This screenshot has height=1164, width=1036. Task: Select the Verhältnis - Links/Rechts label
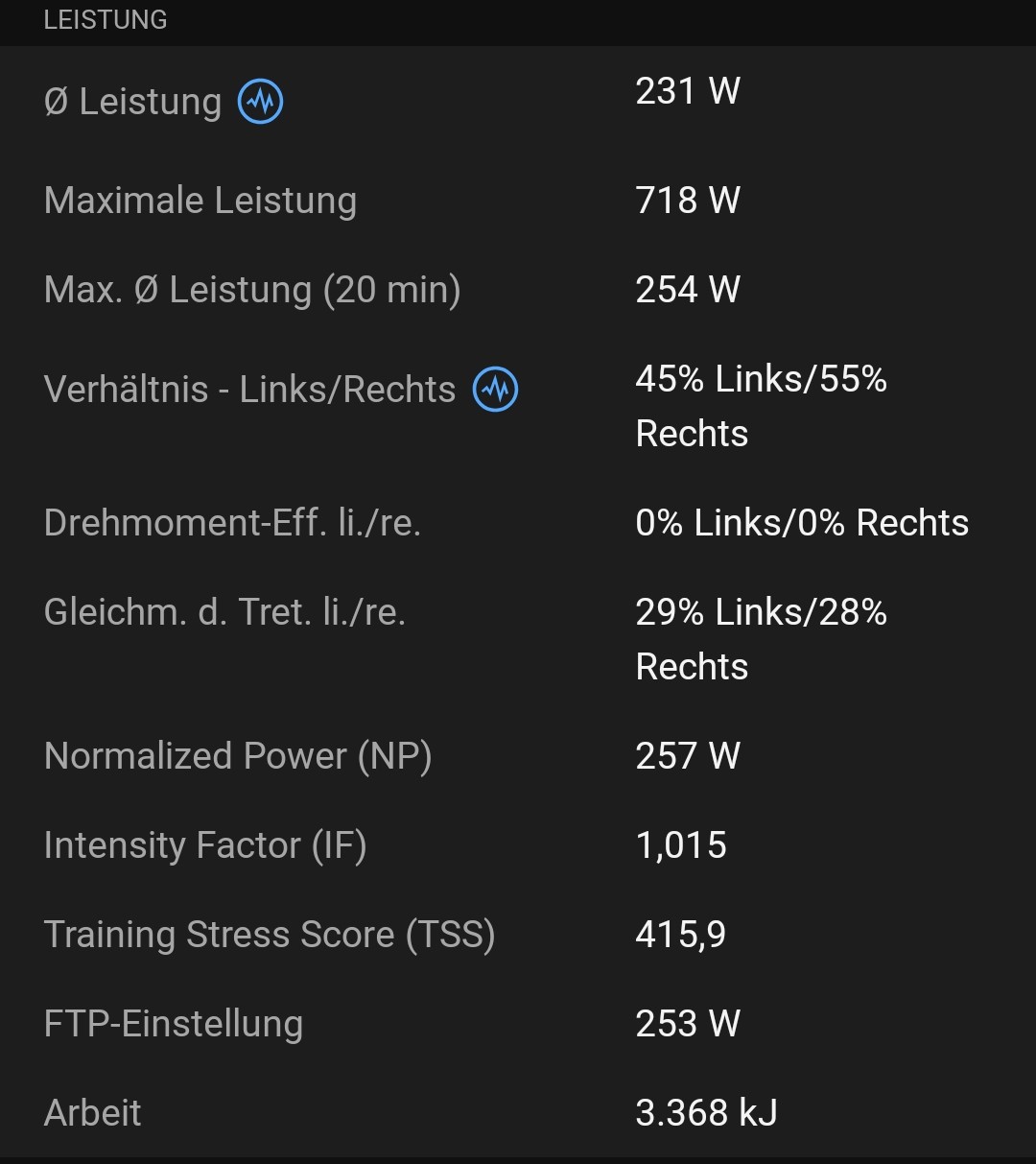[x=249, y=390]
